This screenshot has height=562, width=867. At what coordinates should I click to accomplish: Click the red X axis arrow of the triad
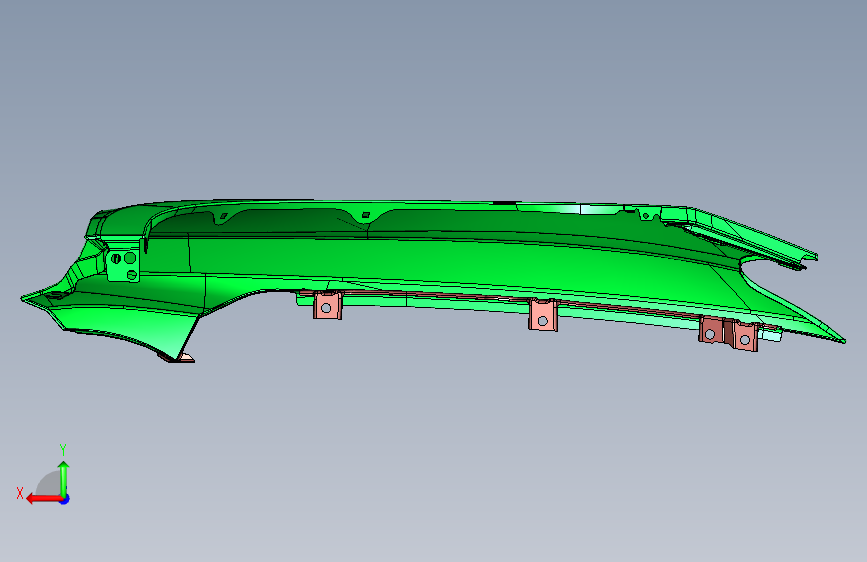[43, 499]
